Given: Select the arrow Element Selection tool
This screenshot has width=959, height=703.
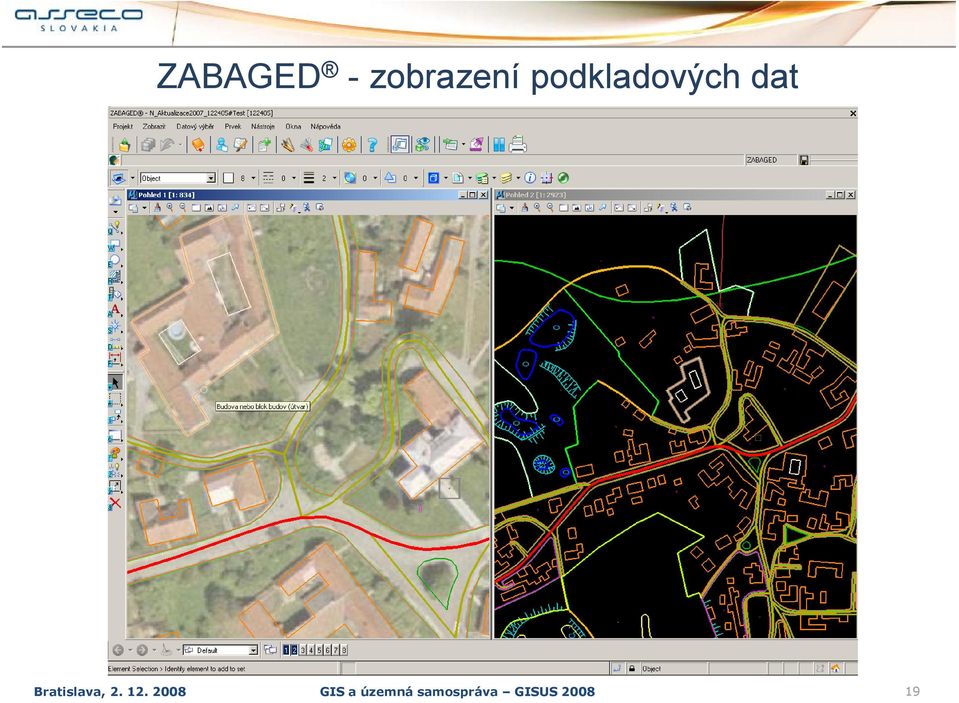Looking at the screenshot, I should click(115, 383).
